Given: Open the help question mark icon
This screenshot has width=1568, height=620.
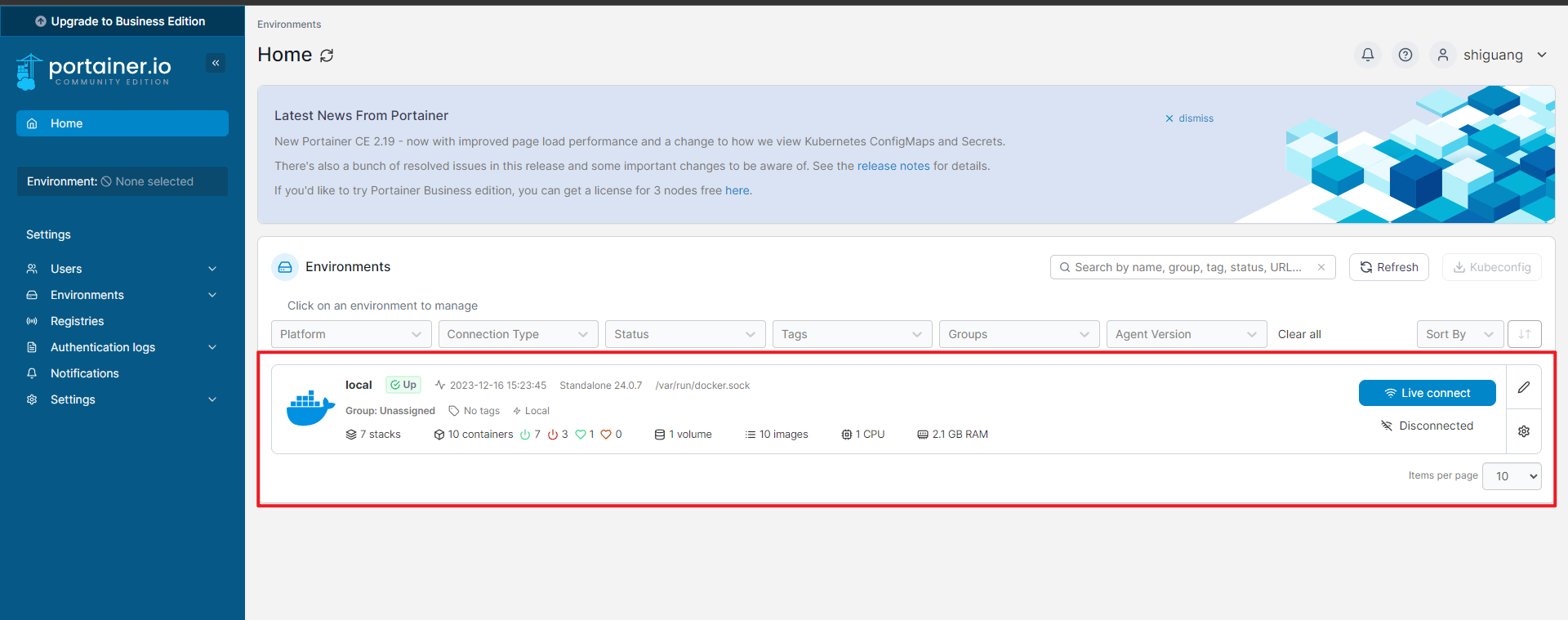Looking at the screenshot, I should 1405,55.
